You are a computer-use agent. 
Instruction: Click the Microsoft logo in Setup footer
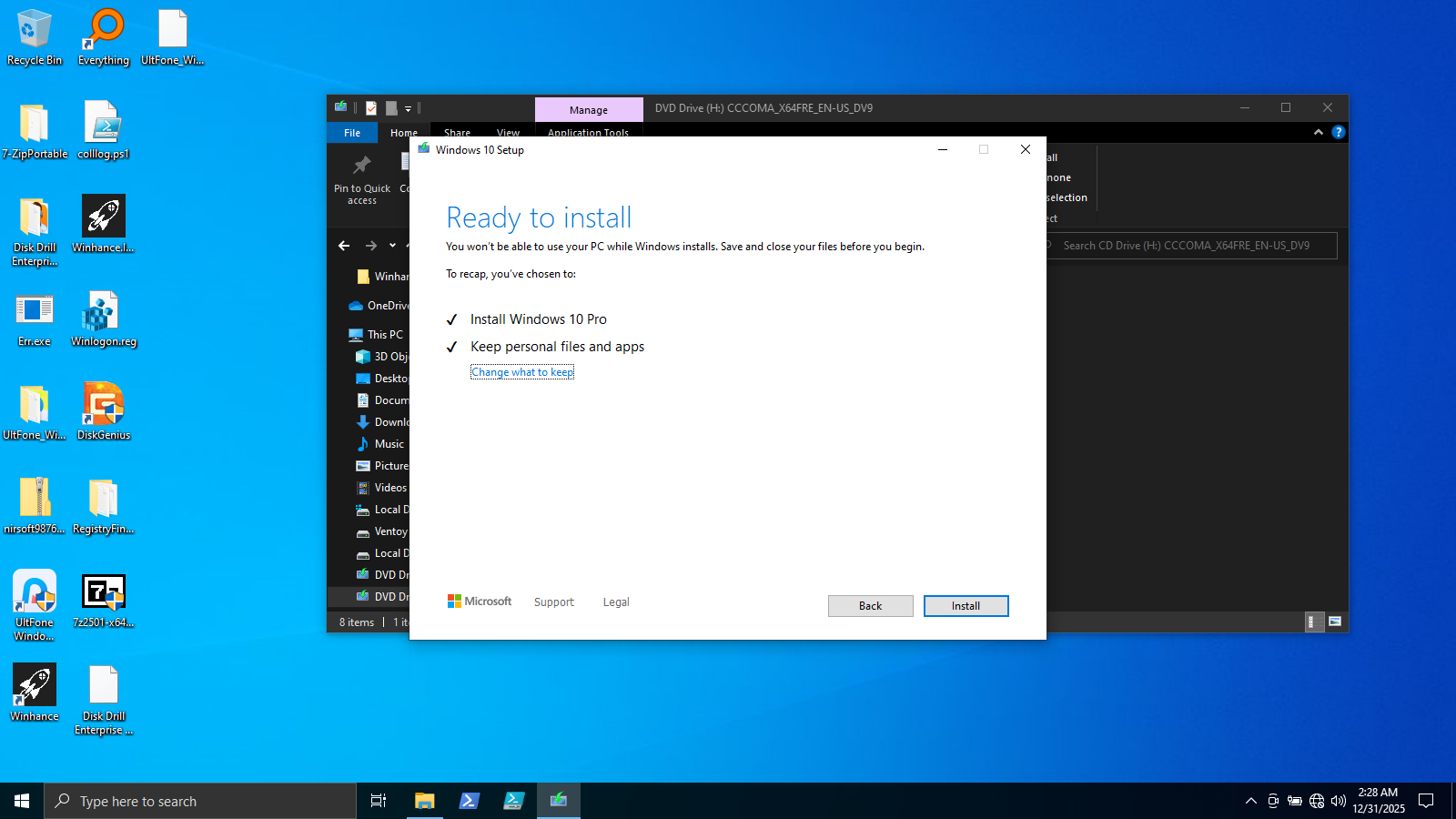point(480,602)
